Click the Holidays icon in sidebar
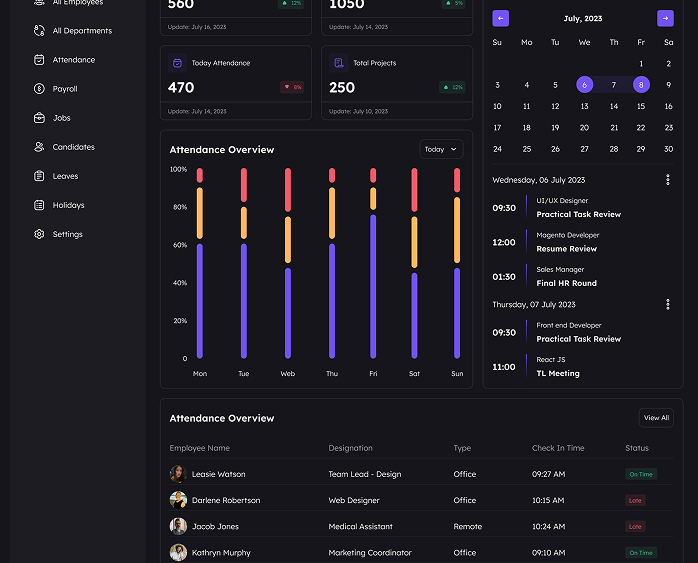This screenshot has width=698, height=563. pos(39,205)
